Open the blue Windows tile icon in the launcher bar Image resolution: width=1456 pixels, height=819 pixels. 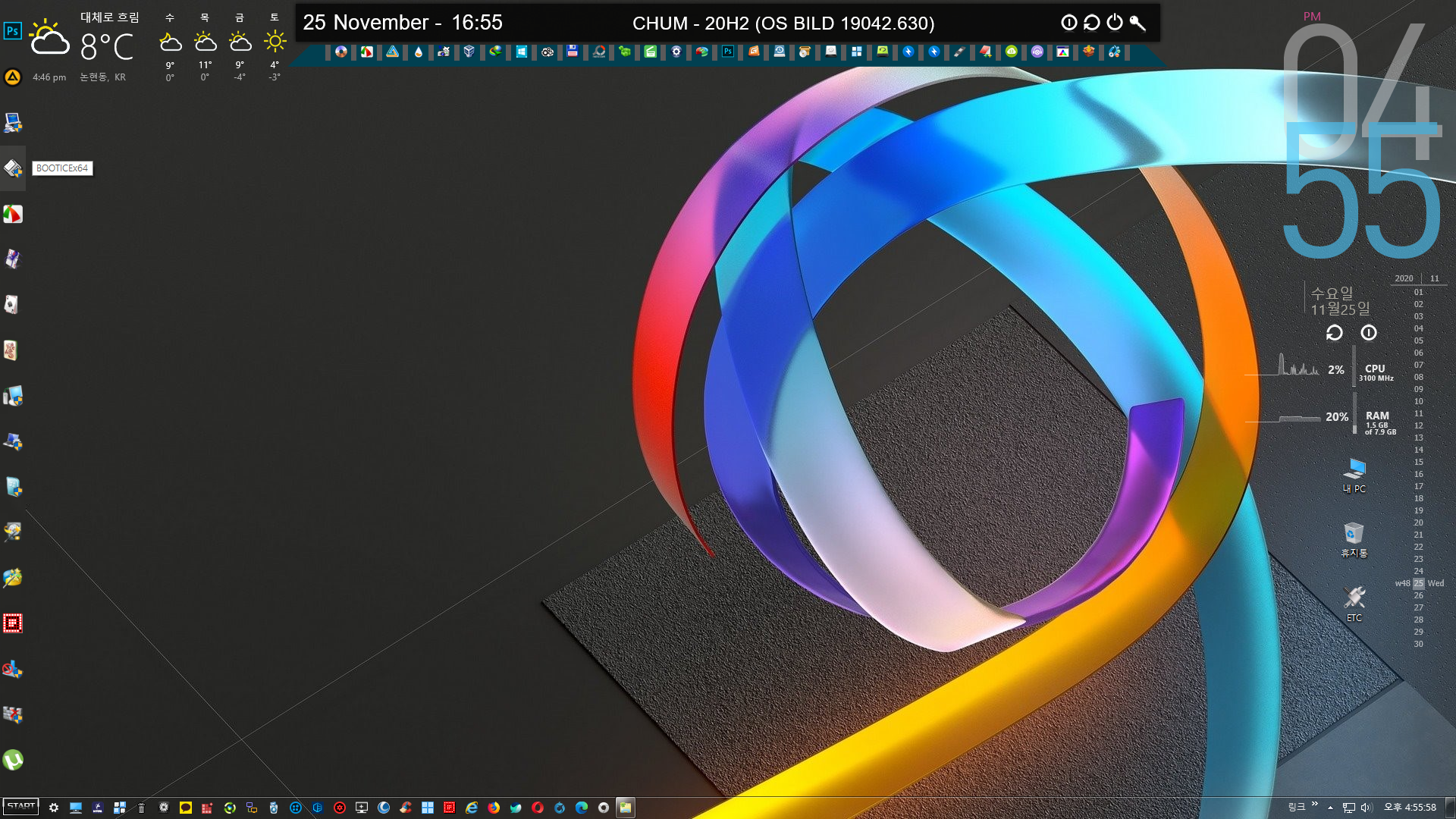522,52
